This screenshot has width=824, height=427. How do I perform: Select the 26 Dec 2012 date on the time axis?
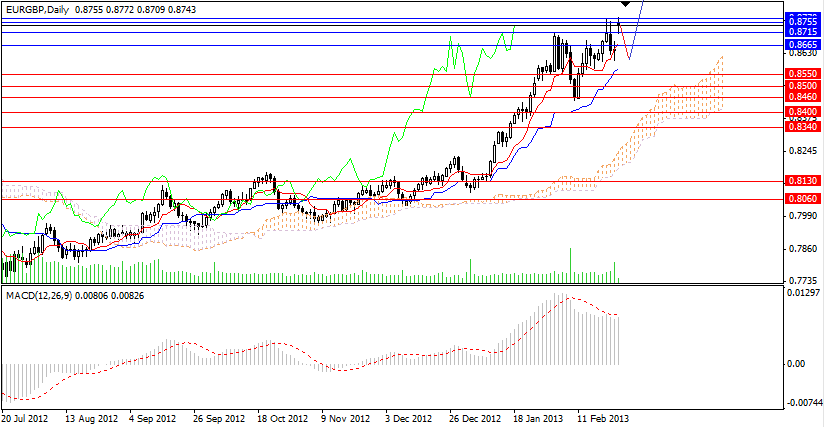[x=472, y=418]
